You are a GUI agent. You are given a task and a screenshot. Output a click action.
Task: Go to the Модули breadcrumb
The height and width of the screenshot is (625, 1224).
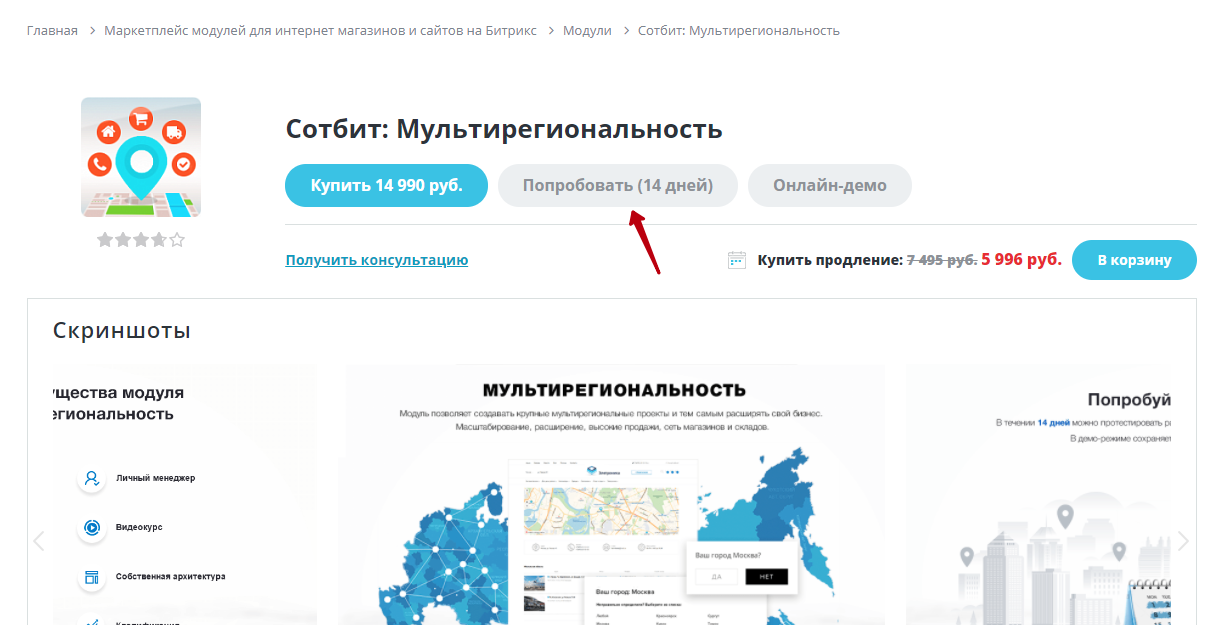587,31
